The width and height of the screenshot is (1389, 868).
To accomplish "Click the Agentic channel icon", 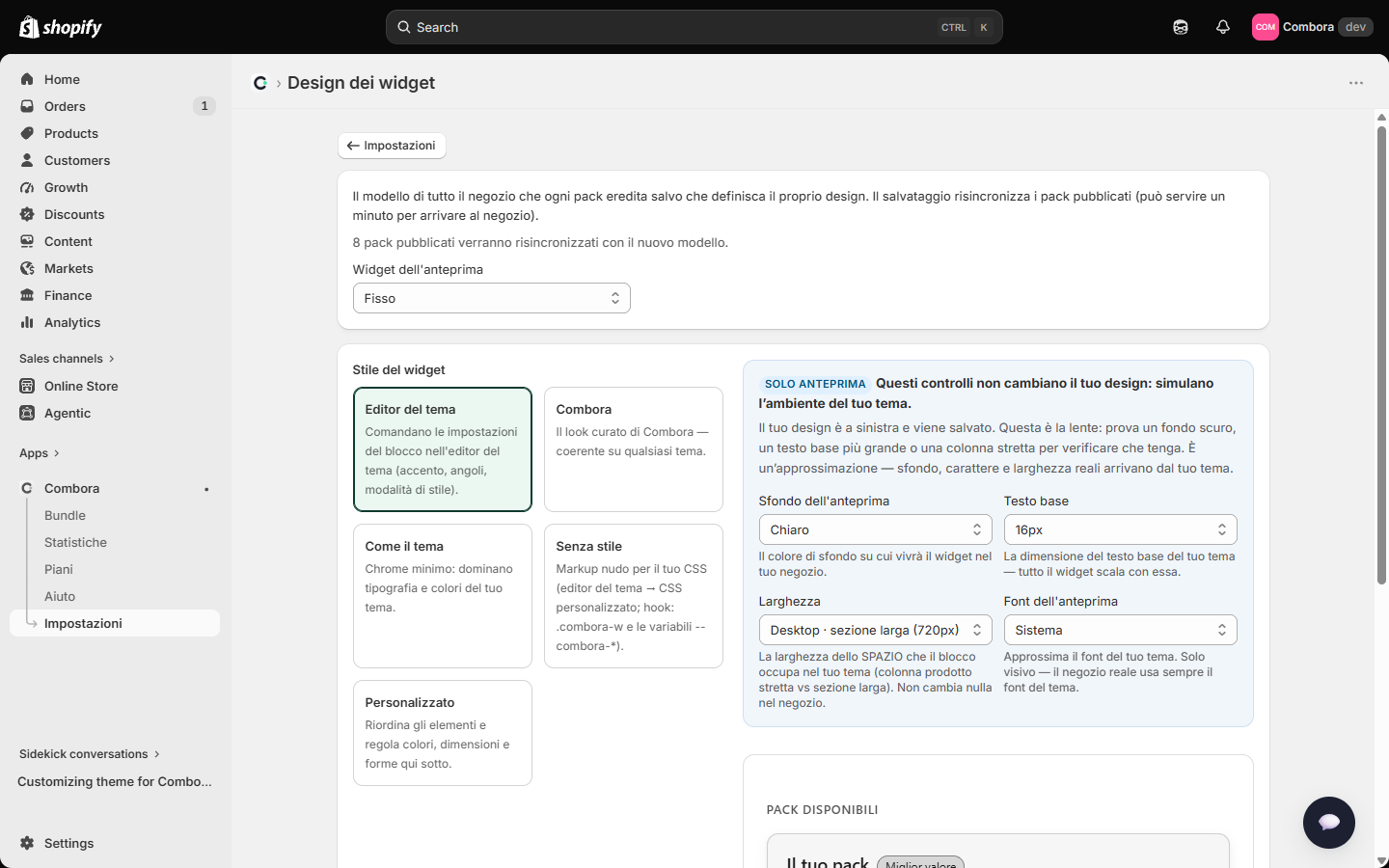I will (27, 413).
